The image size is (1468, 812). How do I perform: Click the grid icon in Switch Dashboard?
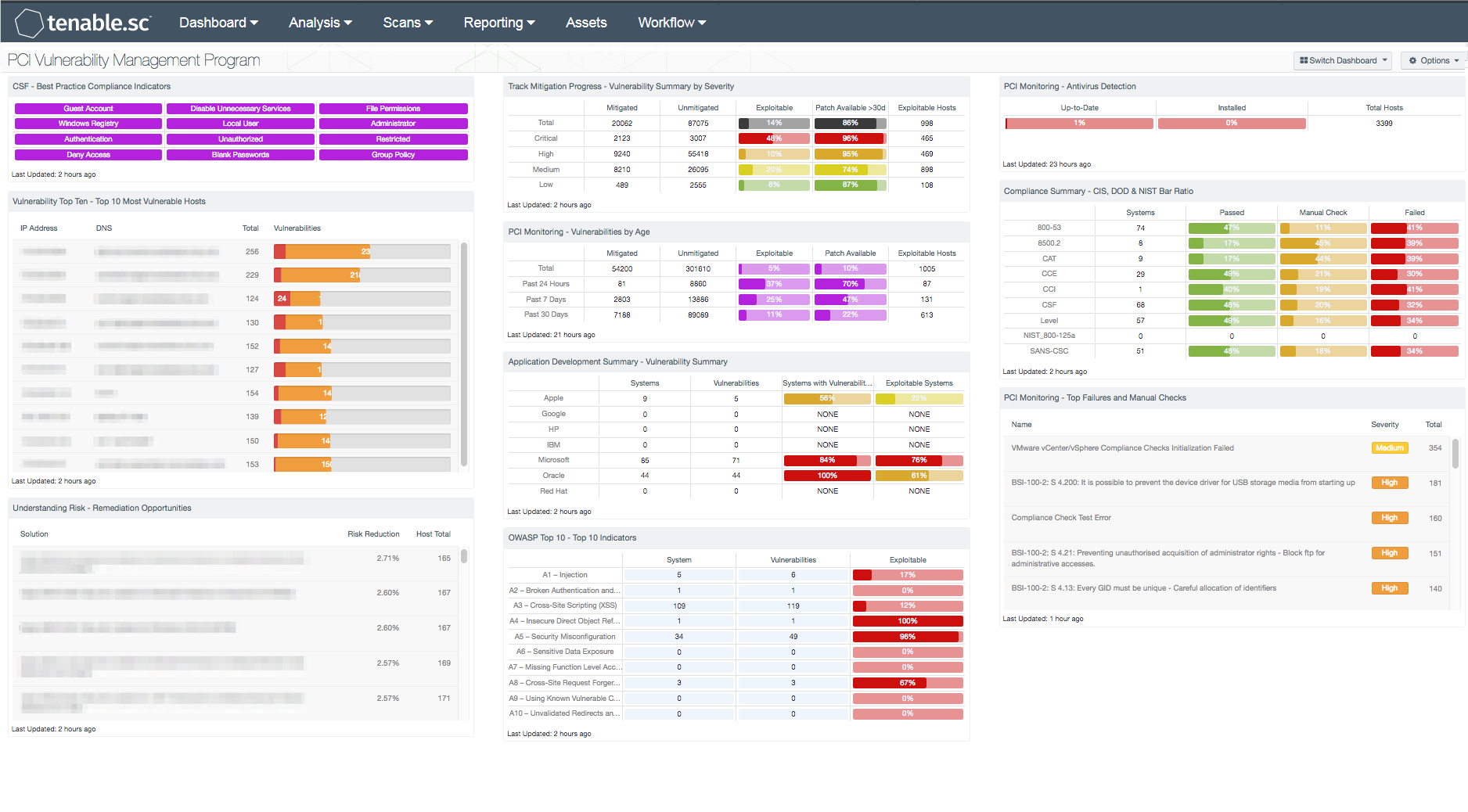[x=1304, y=60]
